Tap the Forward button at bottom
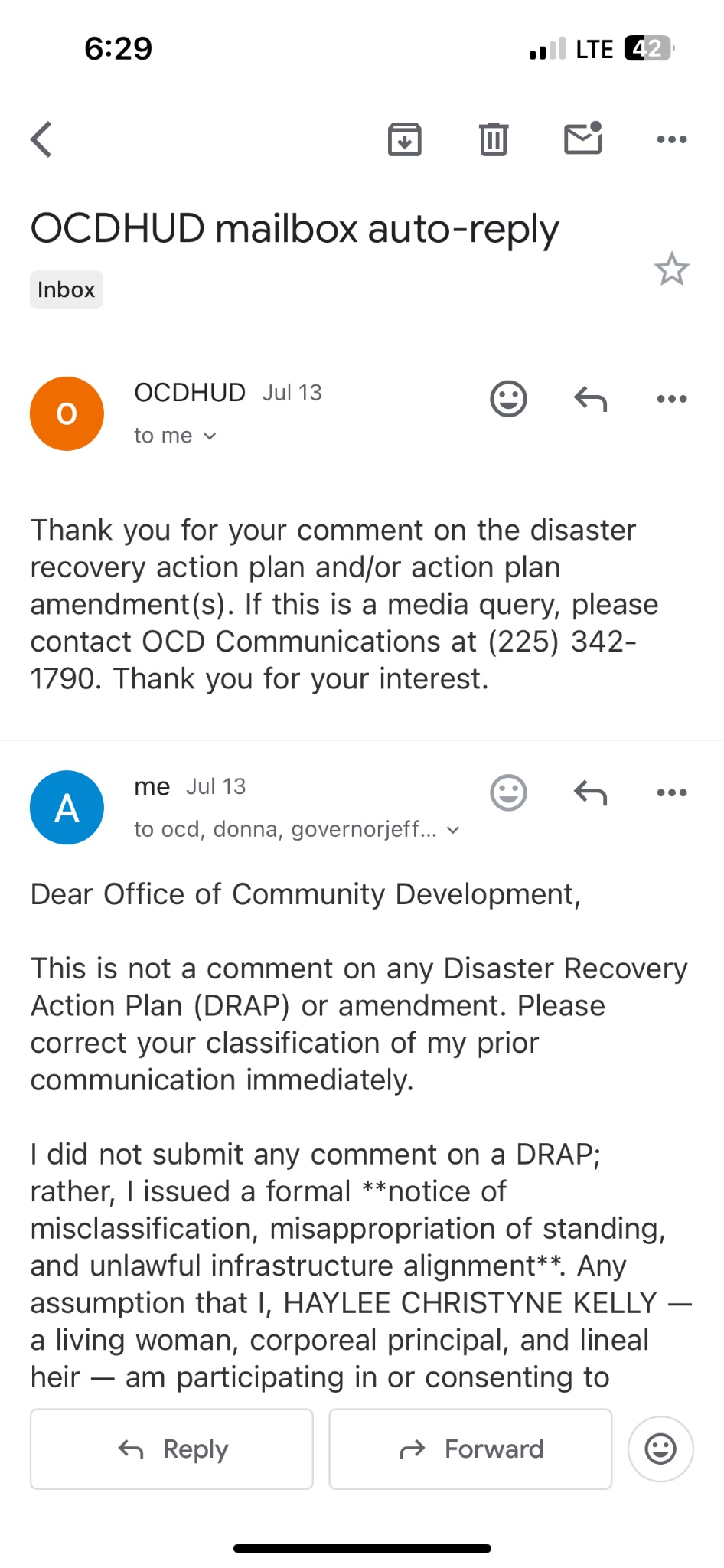 click(470, 1449)
